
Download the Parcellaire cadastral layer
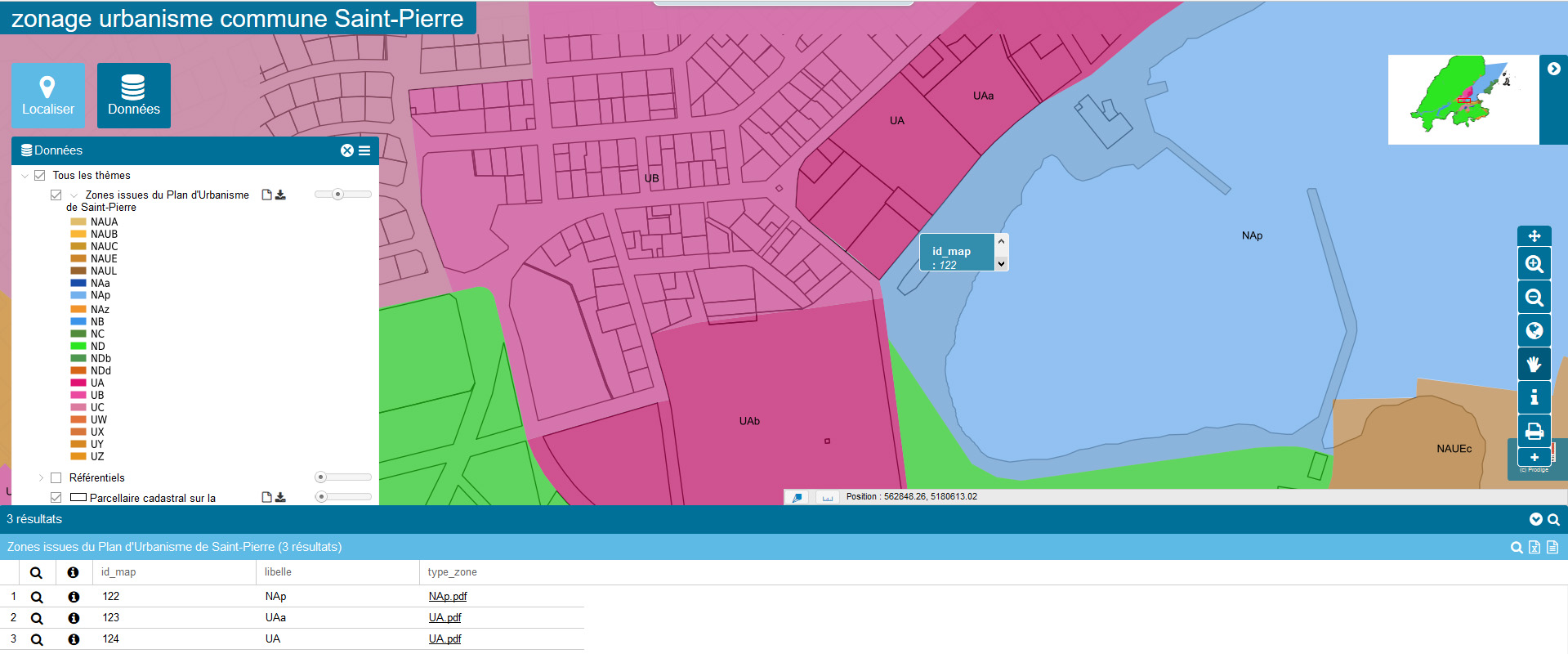tap(280, 497)
